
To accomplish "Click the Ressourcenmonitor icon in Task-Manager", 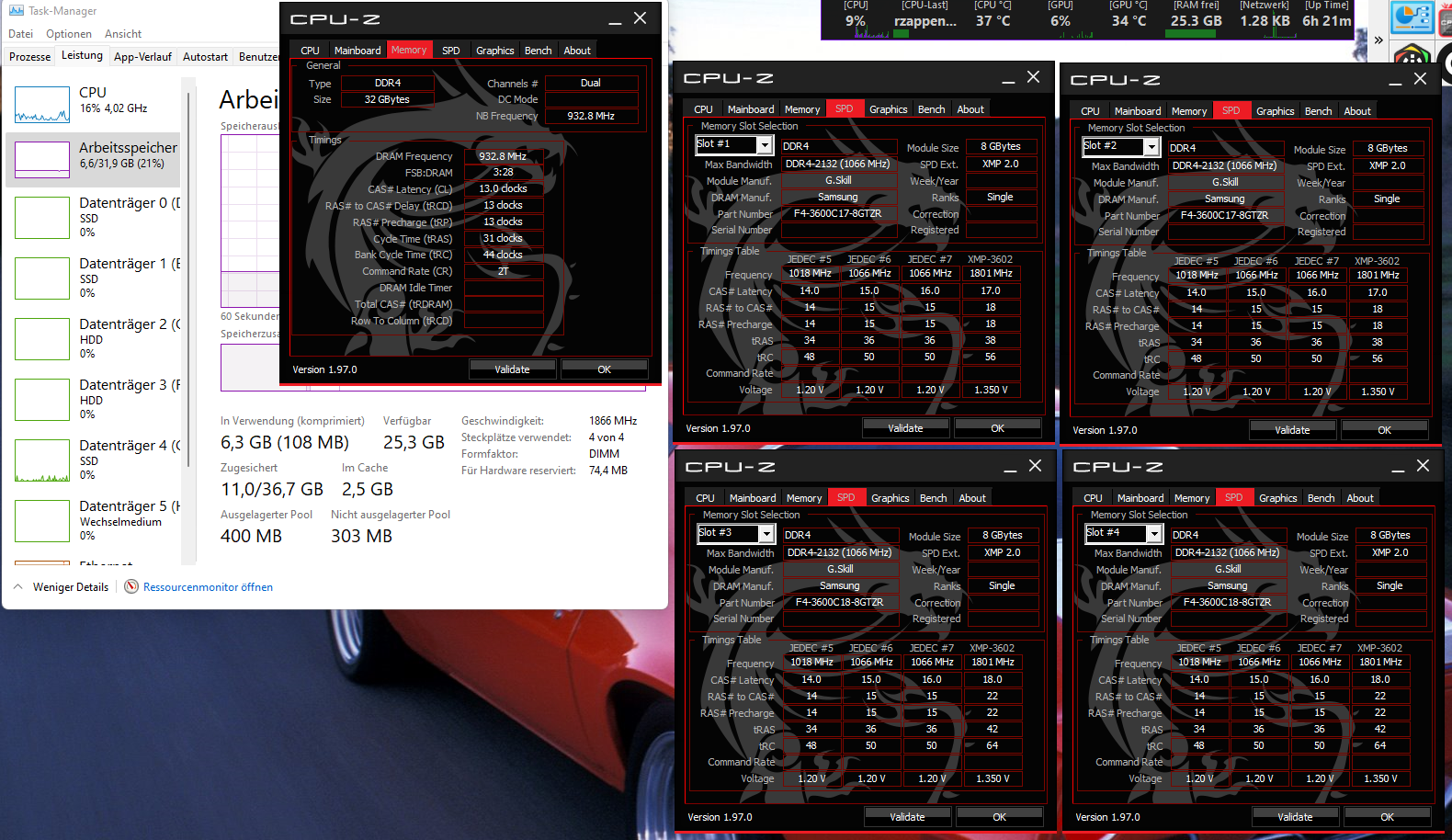I will point(131,586).
